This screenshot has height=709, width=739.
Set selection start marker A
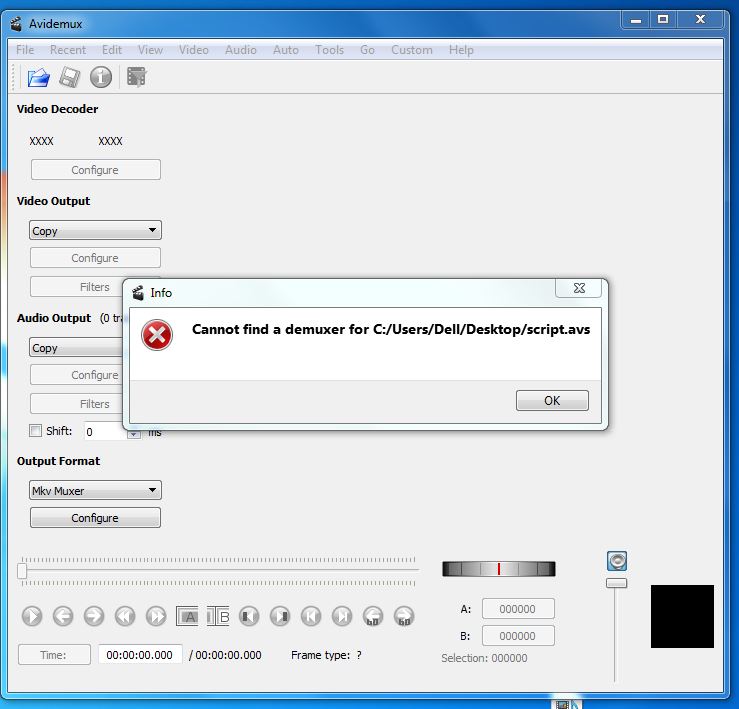coord(187,616)
